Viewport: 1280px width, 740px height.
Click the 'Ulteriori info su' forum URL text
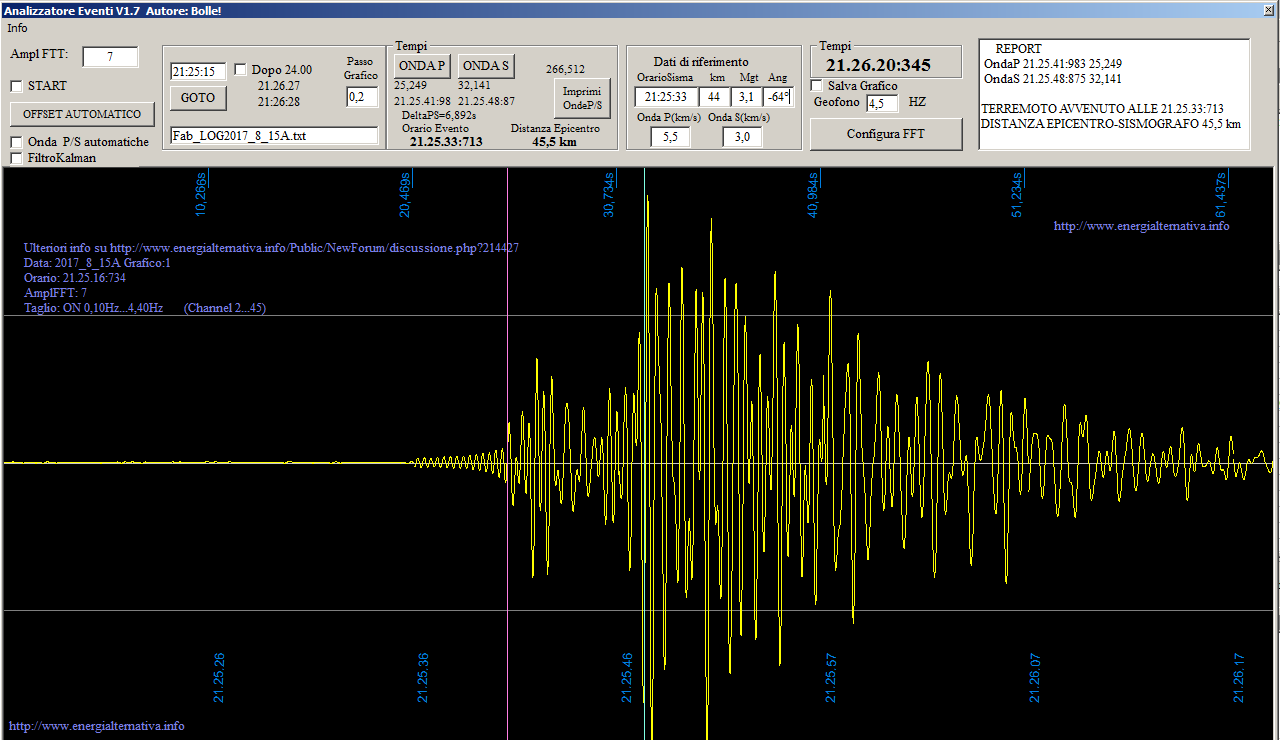pyautogui.click(x=271, y=247)
